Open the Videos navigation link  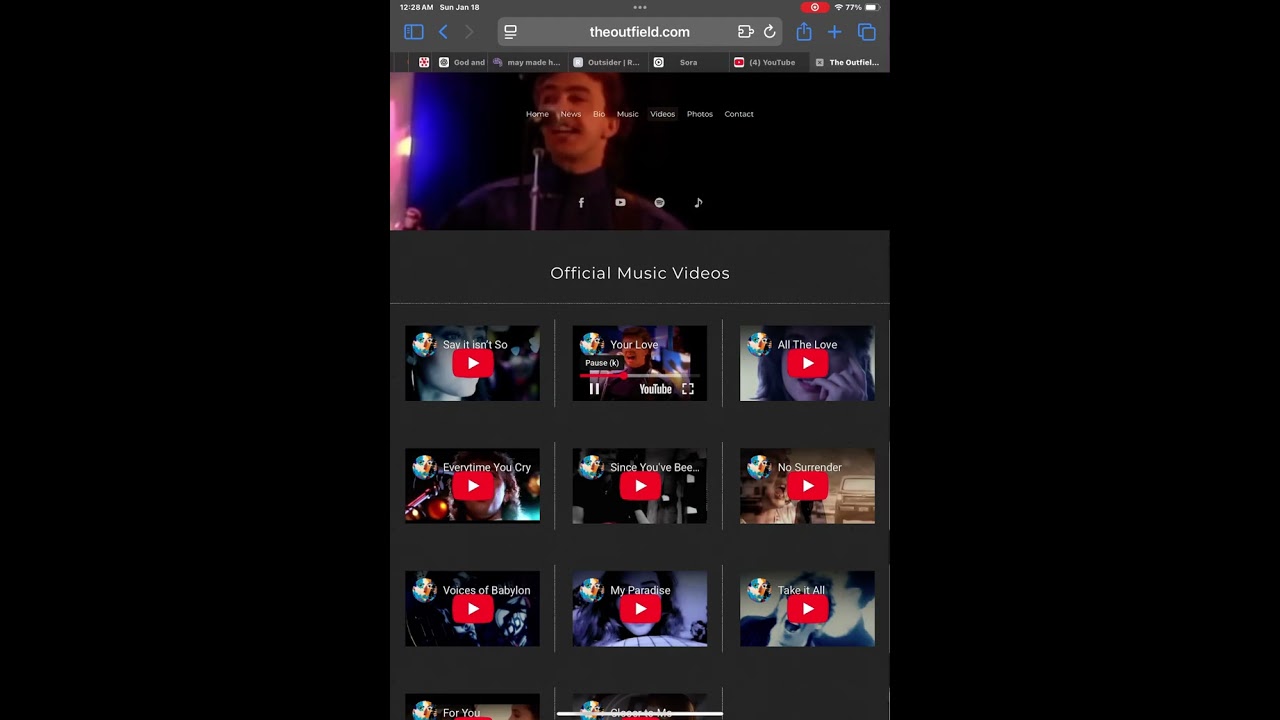coord(663,114)
